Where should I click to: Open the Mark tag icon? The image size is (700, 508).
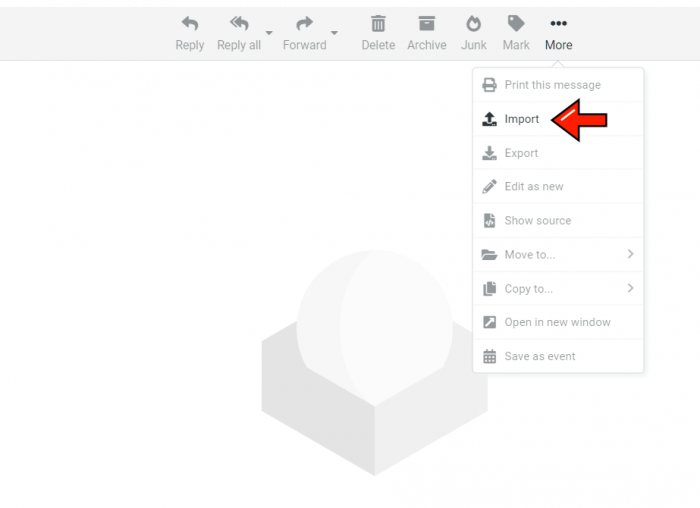pyautogui.click(x=516, y=24)
